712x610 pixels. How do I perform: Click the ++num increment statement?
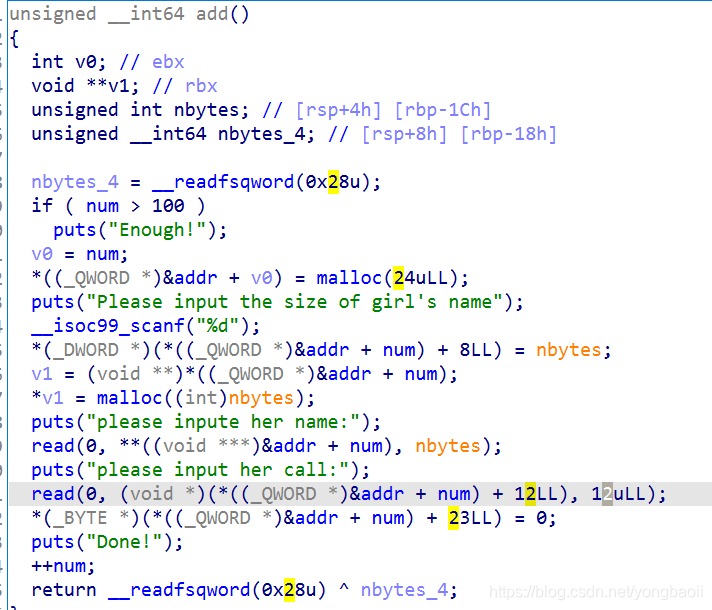tap(63, 566)
